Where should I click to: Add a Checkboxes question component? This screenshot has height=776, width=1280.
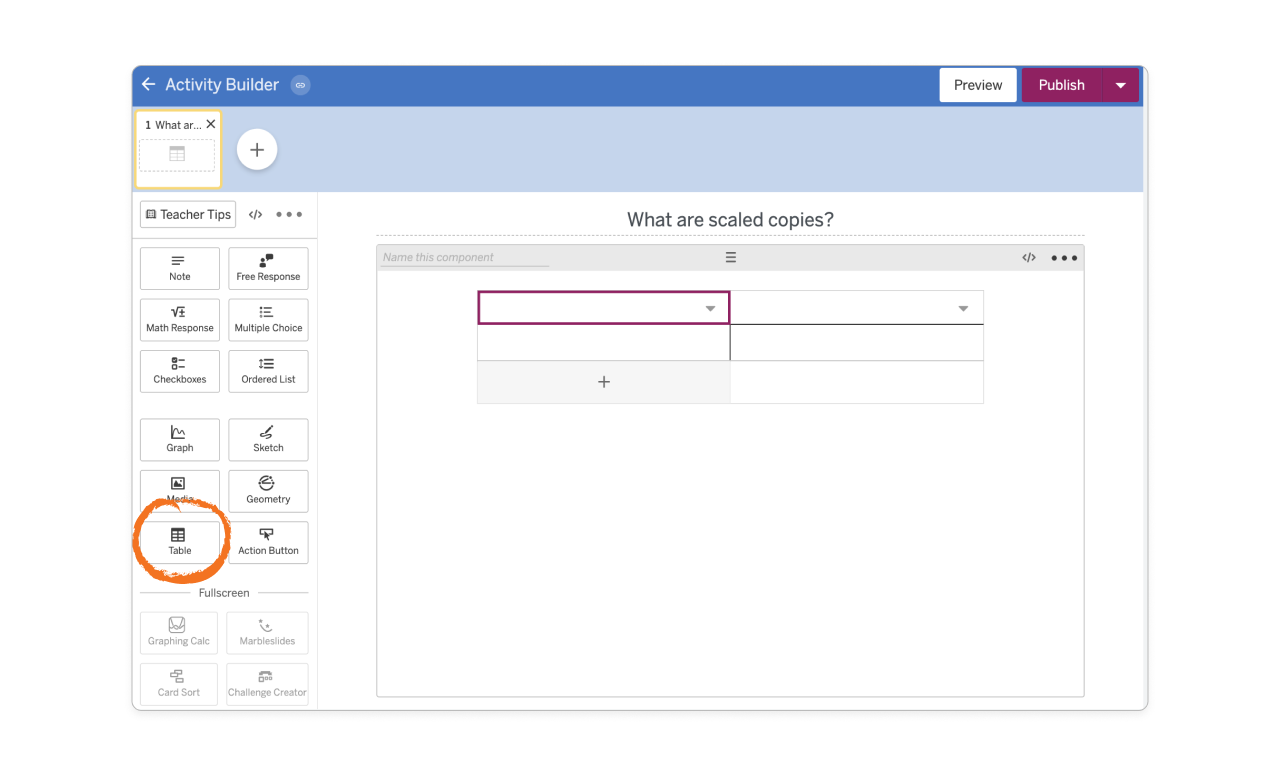coord(179,371)
